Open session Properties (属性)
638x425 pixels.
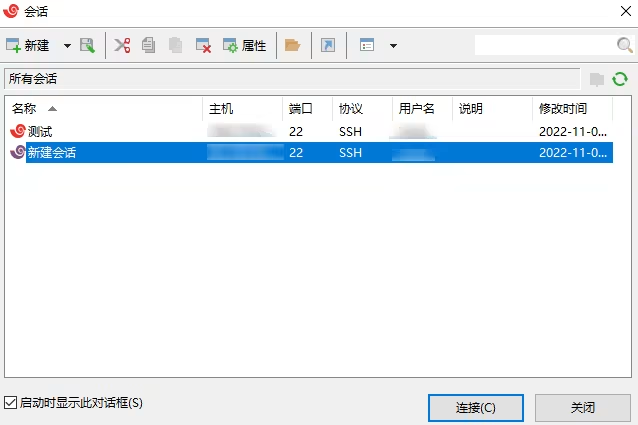244,45
